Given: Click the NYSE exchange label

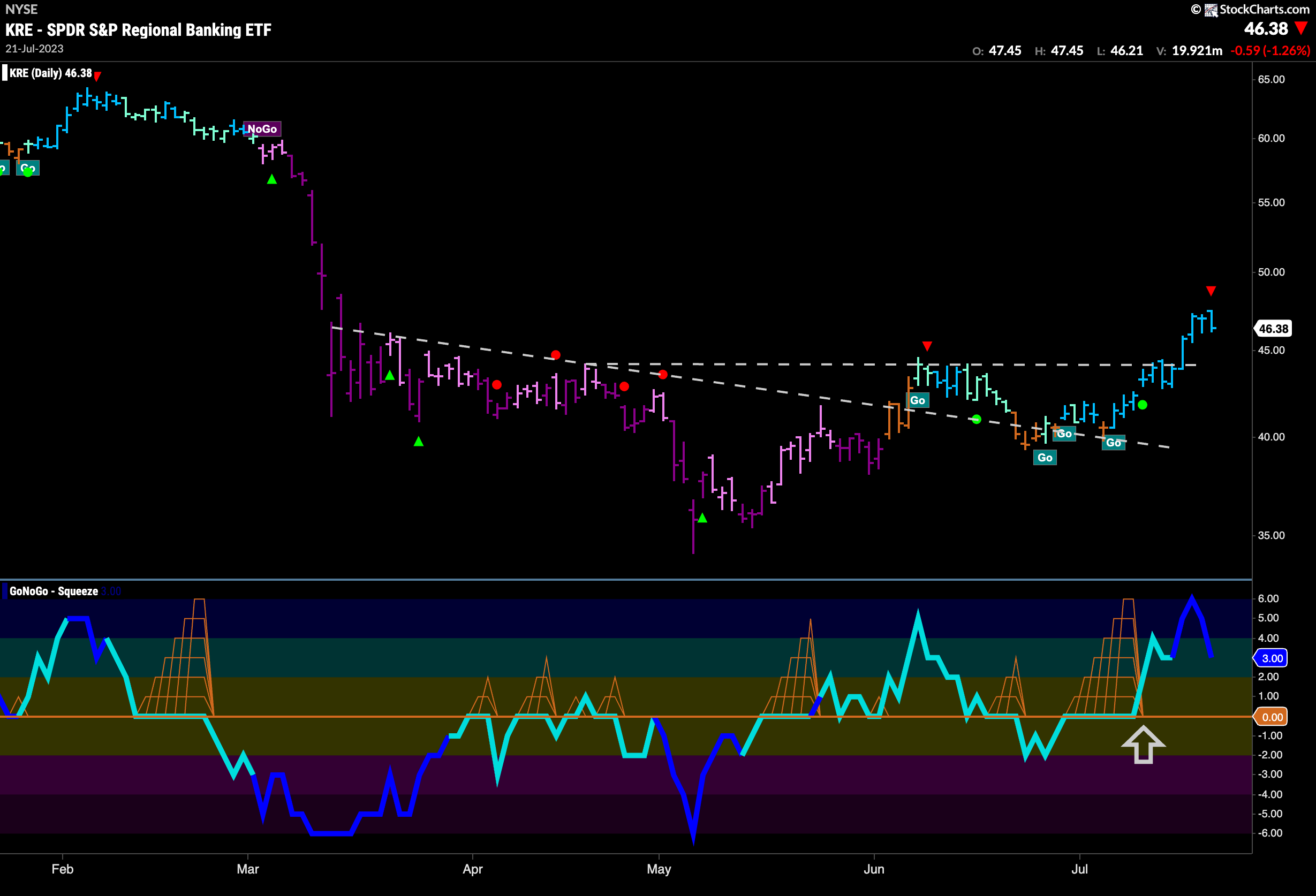Looking at the screenshot, I should click(21, 10).
